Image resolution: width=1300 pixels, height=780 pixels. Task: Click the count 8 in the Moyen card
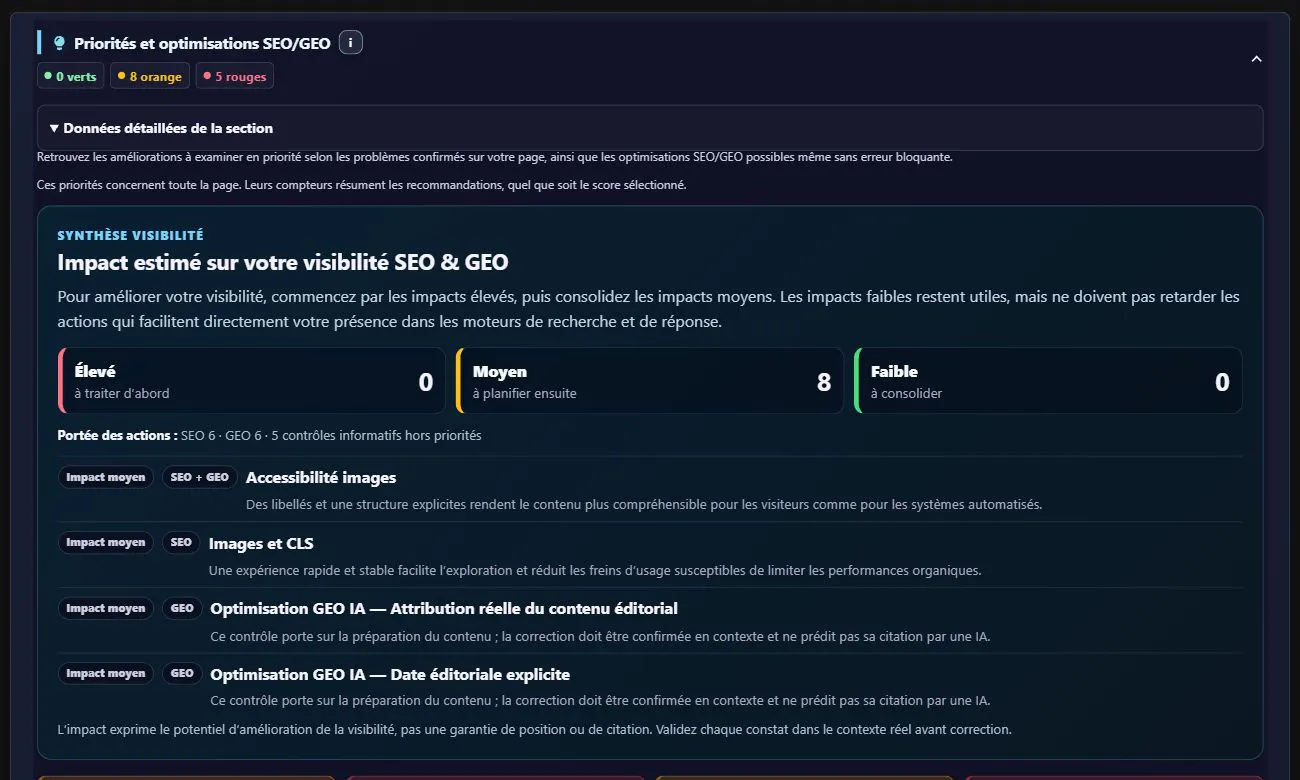[x=824, y=382]
